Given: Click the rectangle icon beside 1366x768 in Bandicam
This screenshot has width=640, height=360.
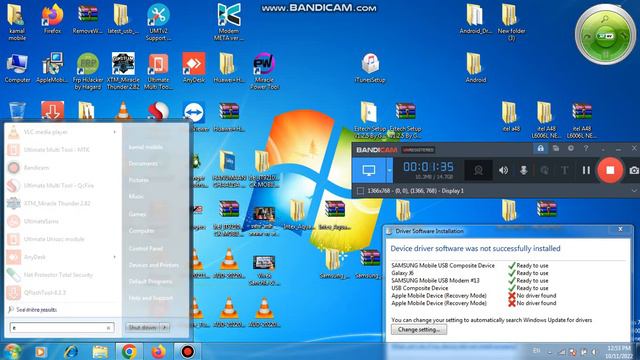Looking at the screenshot, I should tap(360, 191).
